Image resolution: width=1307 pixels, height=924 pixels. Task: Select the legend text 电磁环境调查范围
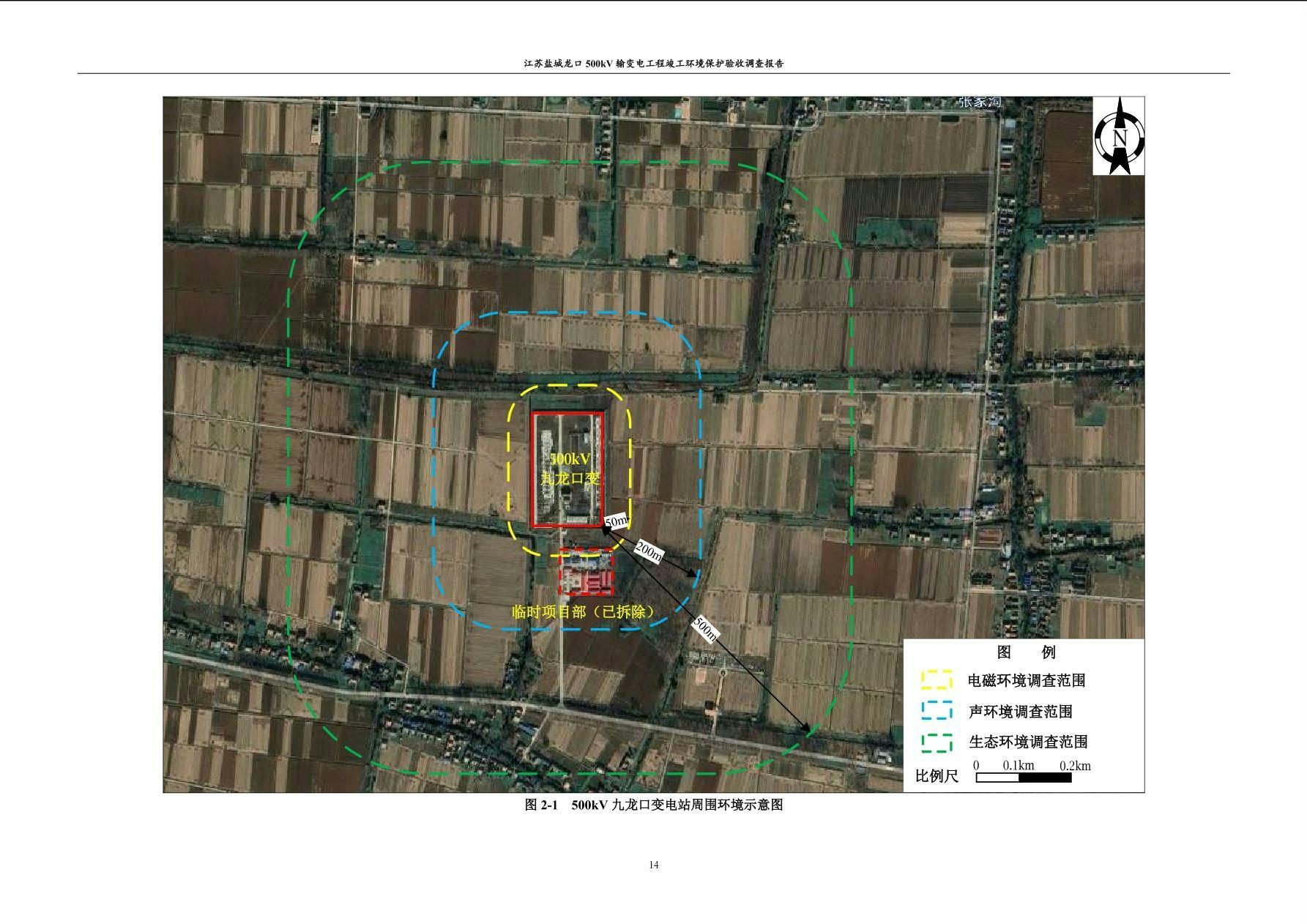1027,680
